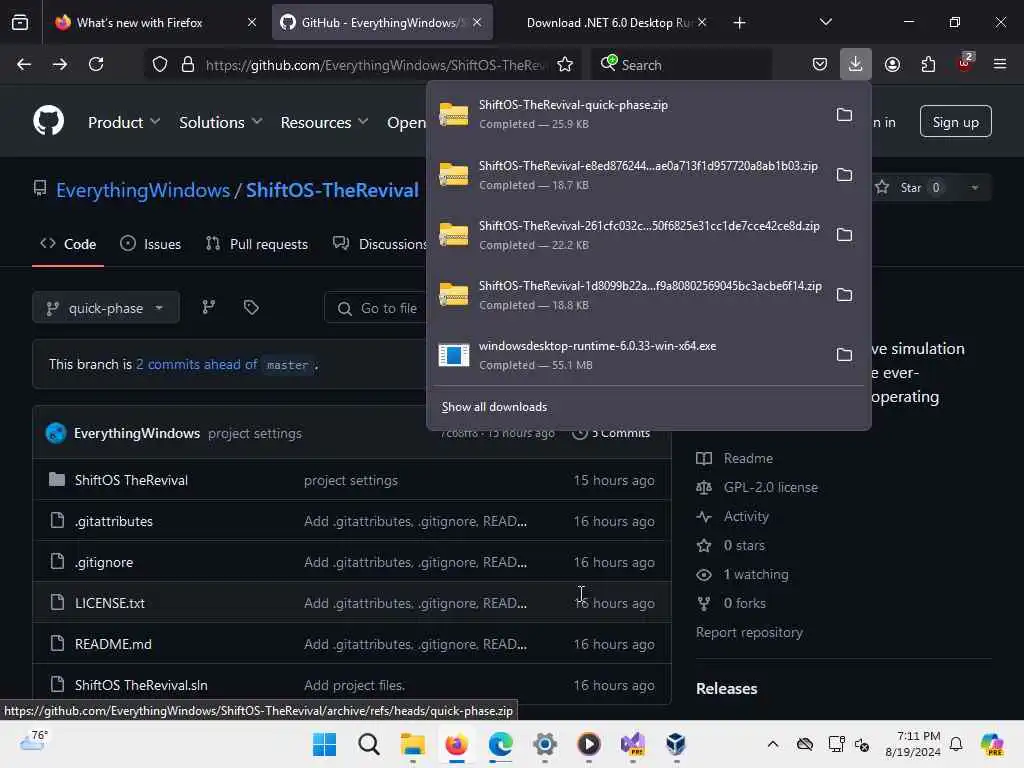Open 2 commits ahead of link
Screen dimensions: 1024x768
197,364
